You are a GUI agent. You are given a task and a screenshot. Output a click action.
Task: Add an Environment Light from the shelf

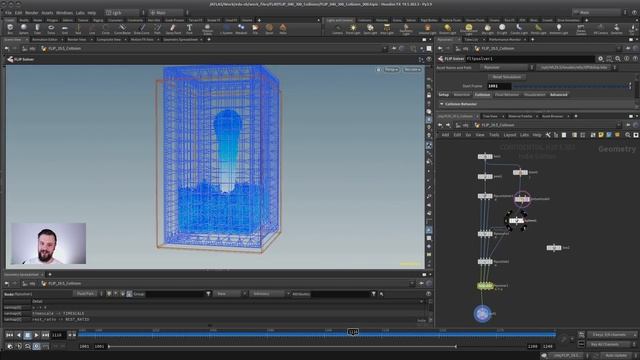coord(469,29)
